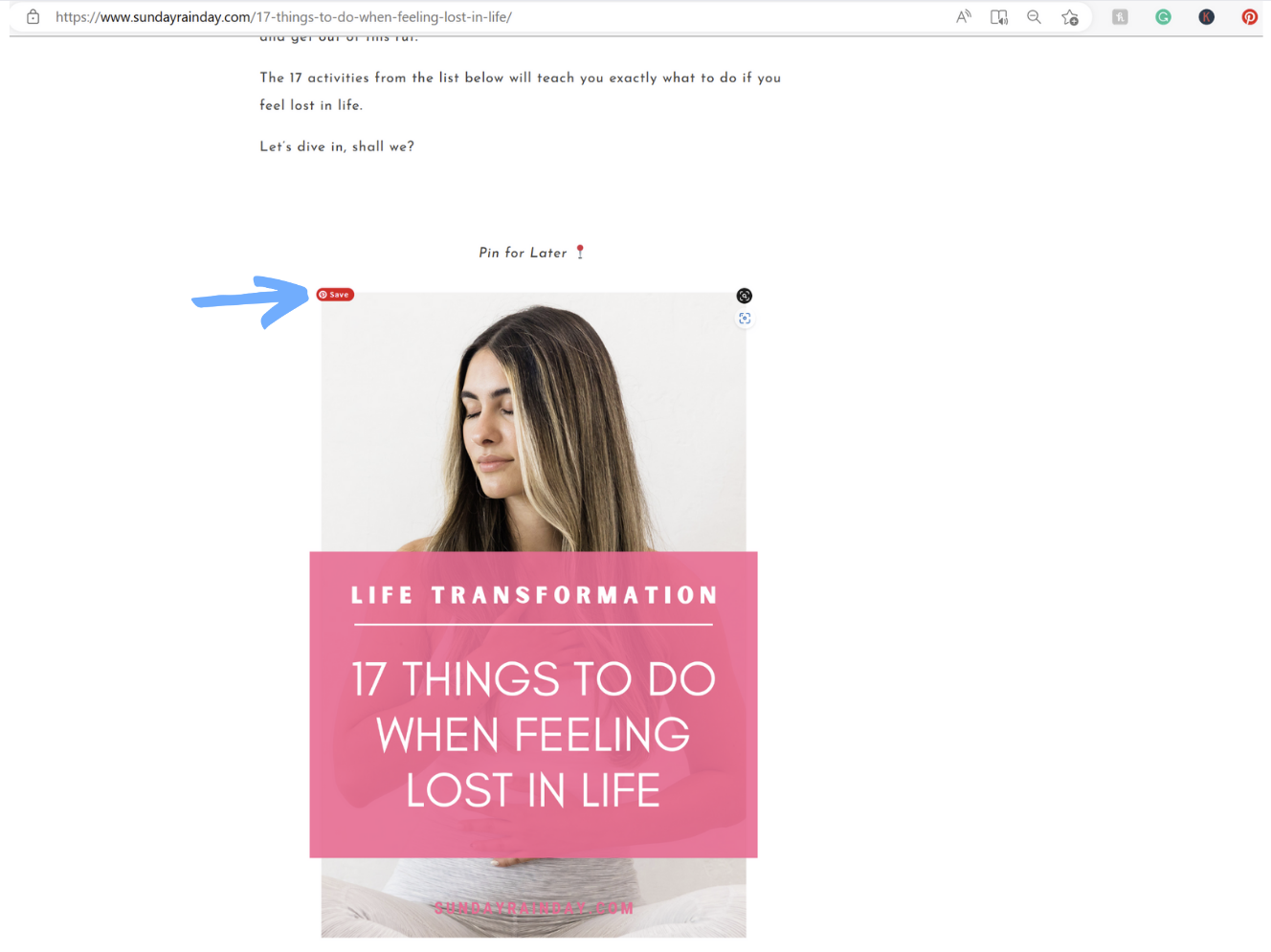Click the black visual search icon on image
1271x952 pixels.
[744, 296]
